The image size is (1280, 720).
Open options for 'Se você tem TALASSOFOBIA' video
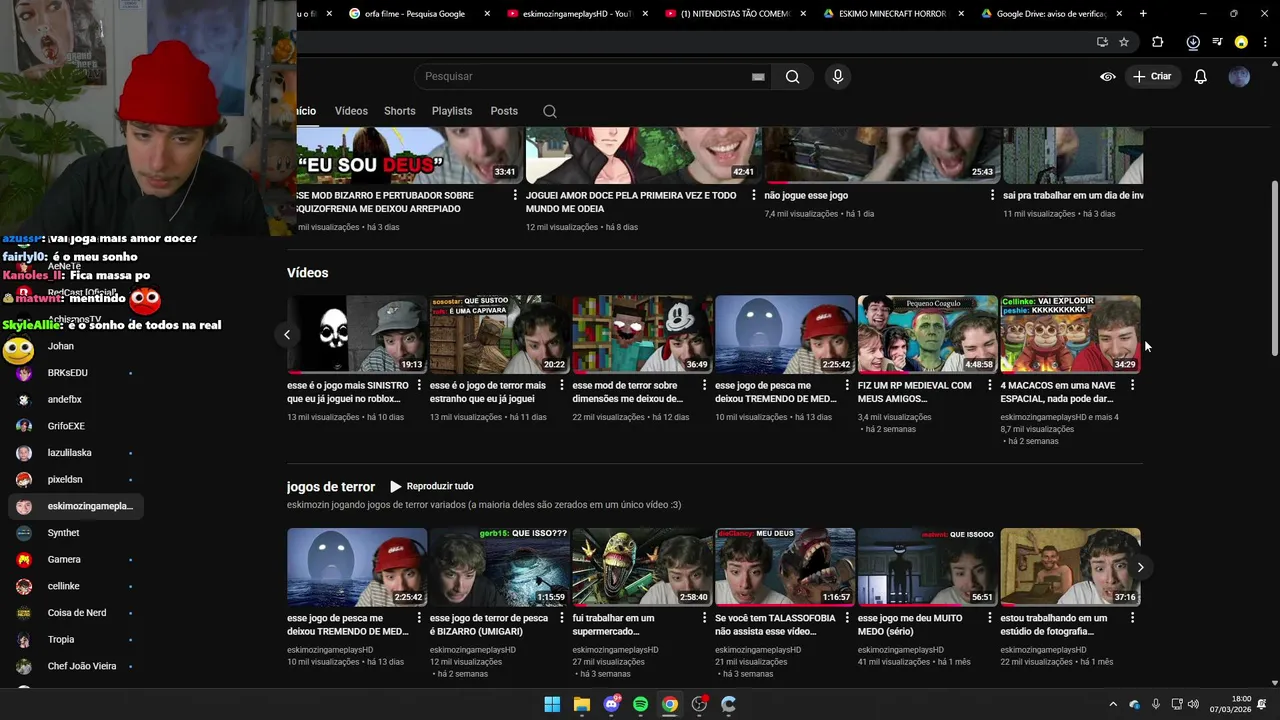847,618
